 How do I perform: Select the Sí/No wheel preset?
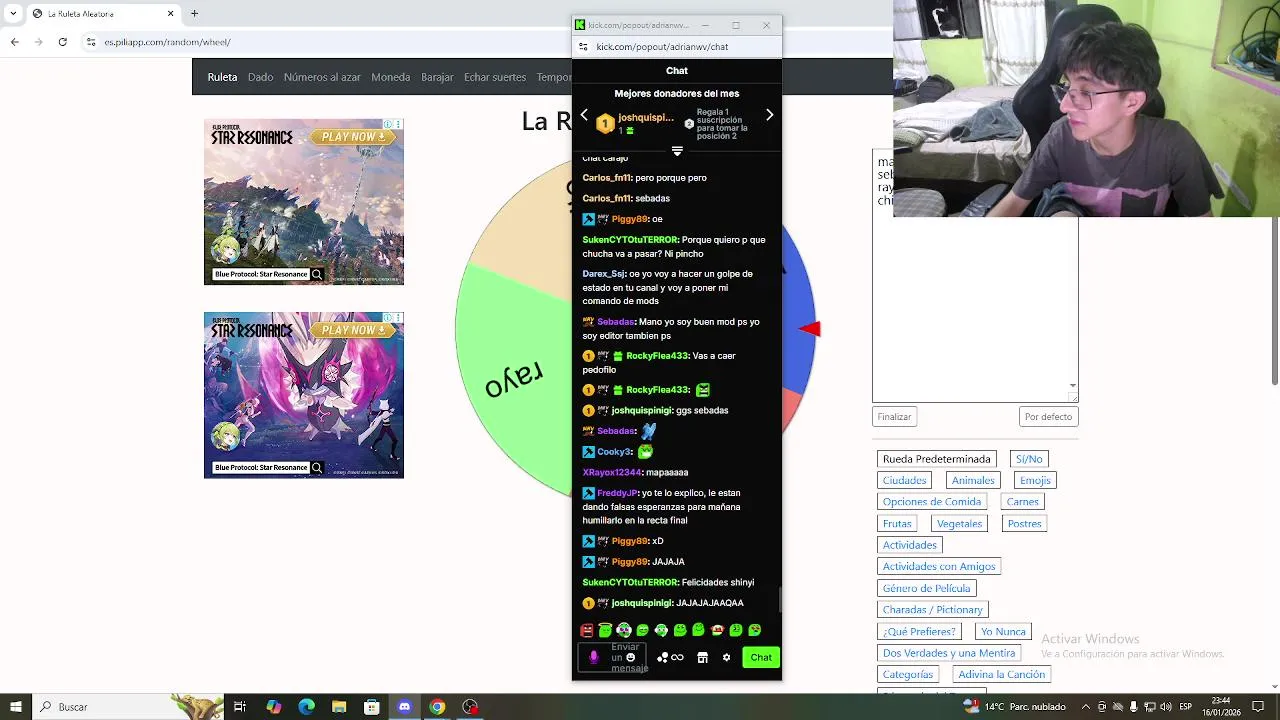click(1029, 459)
